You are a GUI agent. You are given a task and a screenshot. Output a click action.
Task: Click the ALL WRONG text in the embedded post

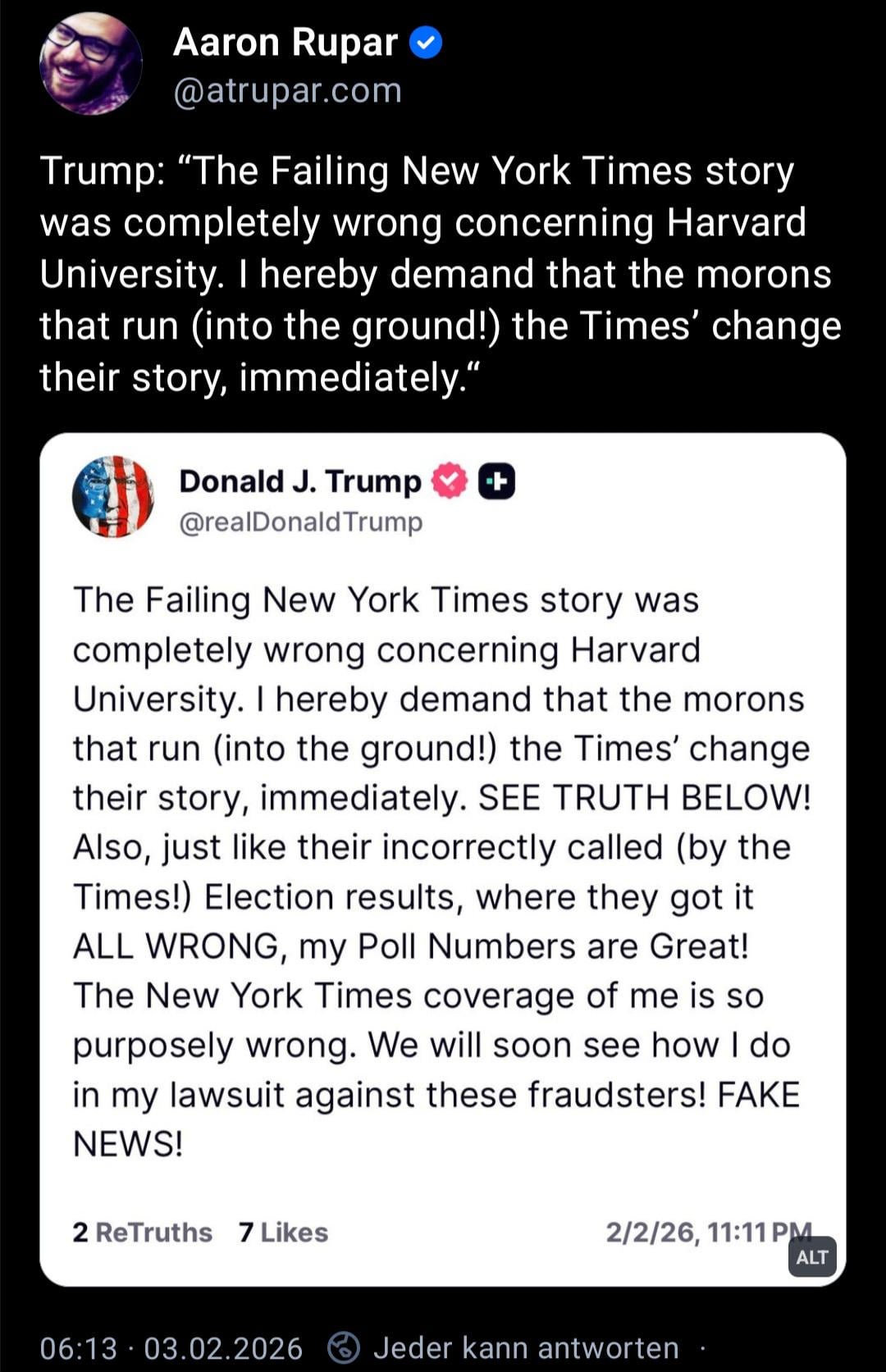176,946
